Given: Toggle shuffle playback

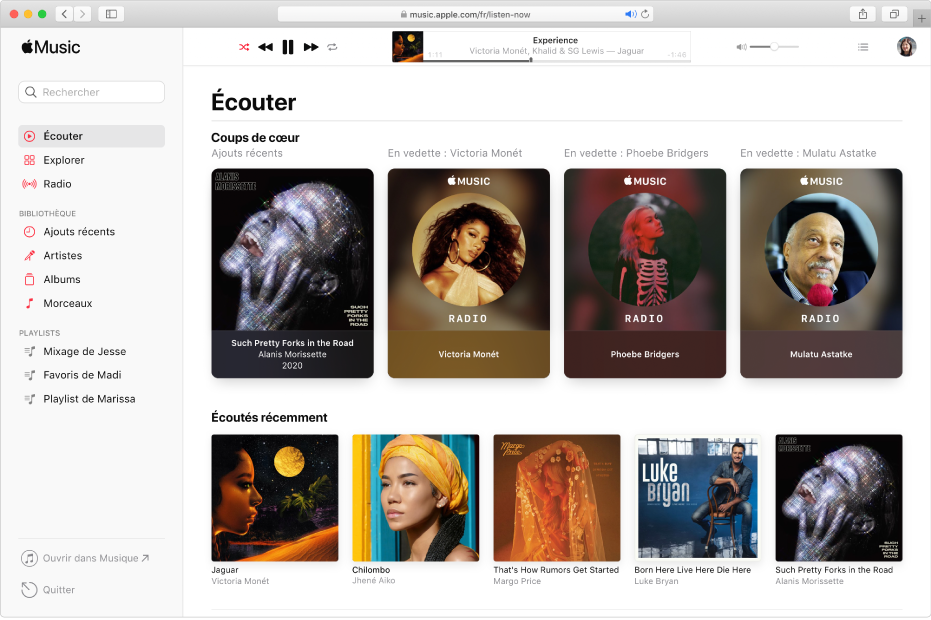Looking at the screenshot, I should point(243,46).
